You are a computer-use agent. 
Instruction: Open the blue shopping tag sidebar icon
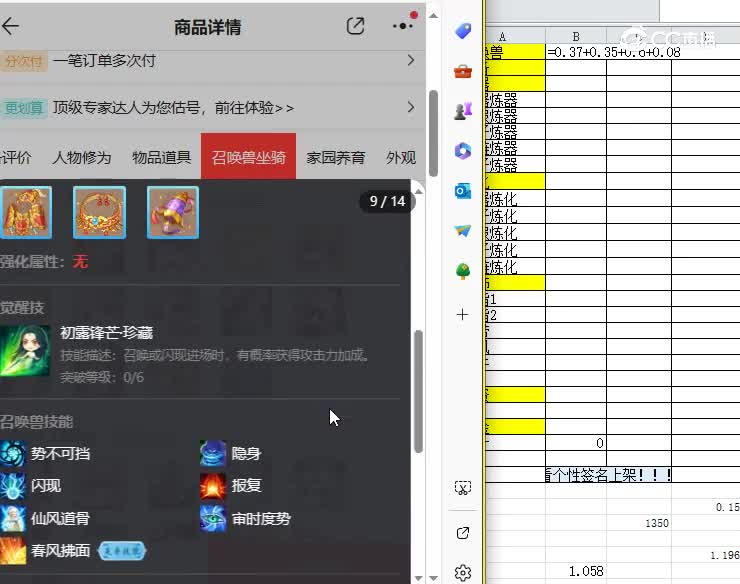(x=463, y=31)
